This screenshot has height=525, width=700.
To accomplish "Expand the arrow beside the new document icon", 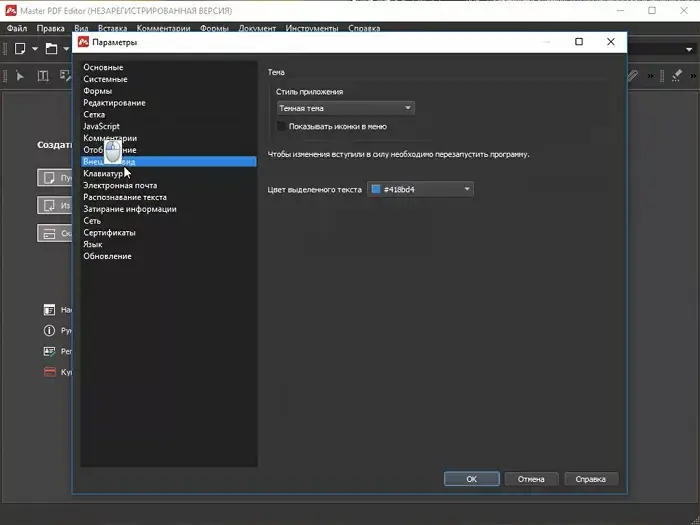I will pos(34,48).
